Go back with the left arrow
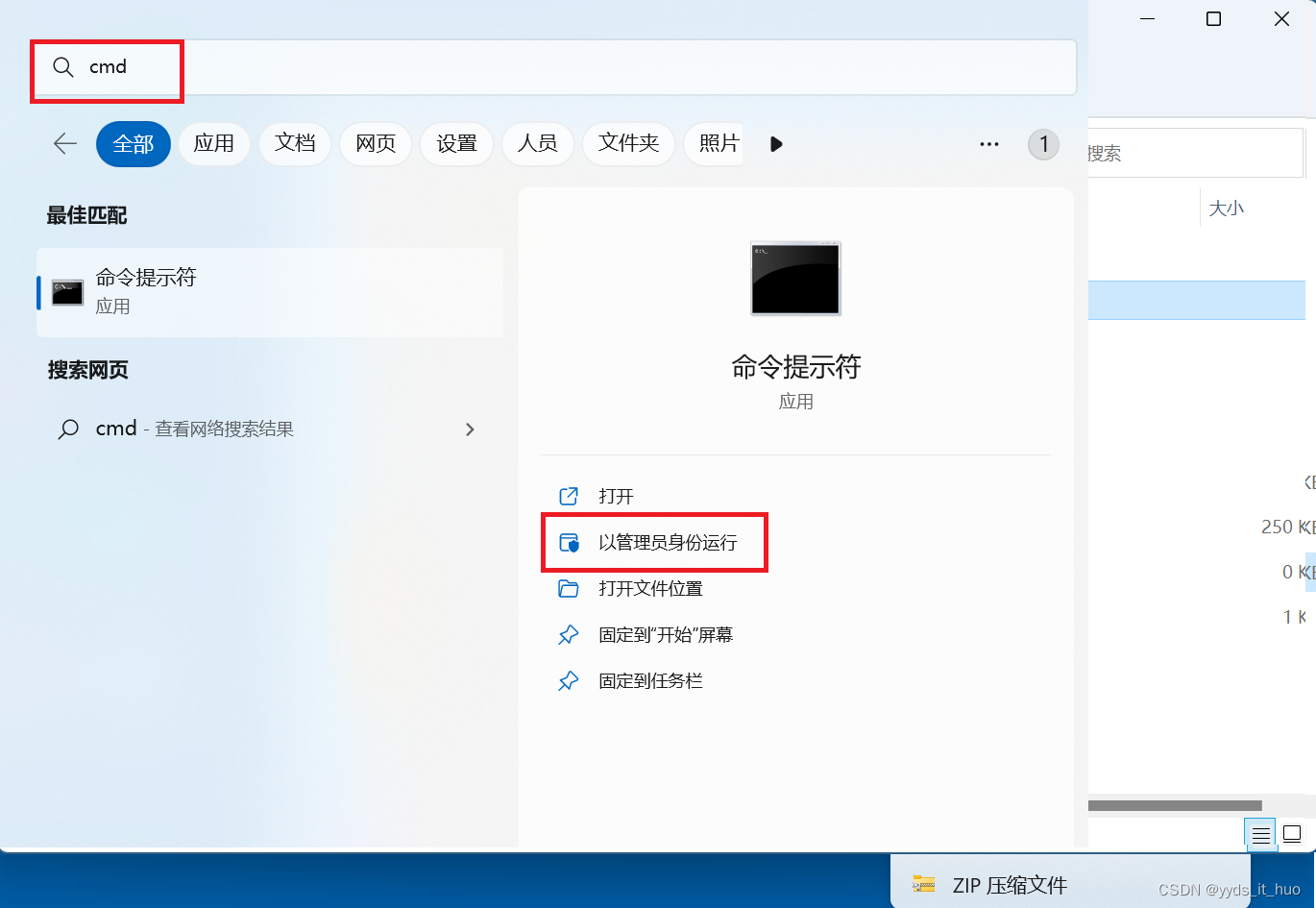The height and width of the screenshot is (908, 1316). pos(65,144)
